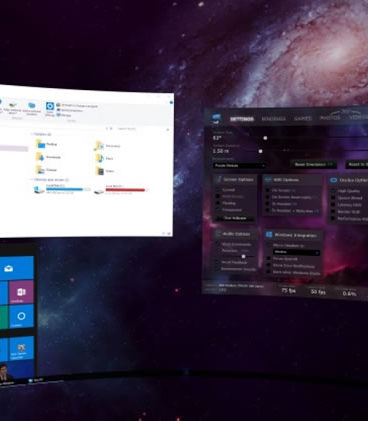368x421 pixels.
Task: Toggle the Curved screen option checkbox
Action: pyautogui.click(x=218, y=189)
